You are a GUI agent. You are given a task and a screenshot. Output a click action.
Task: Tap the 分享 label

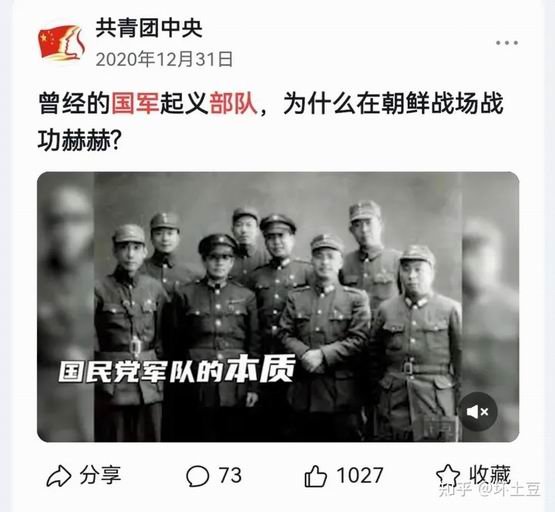click(x=100, y=475)
